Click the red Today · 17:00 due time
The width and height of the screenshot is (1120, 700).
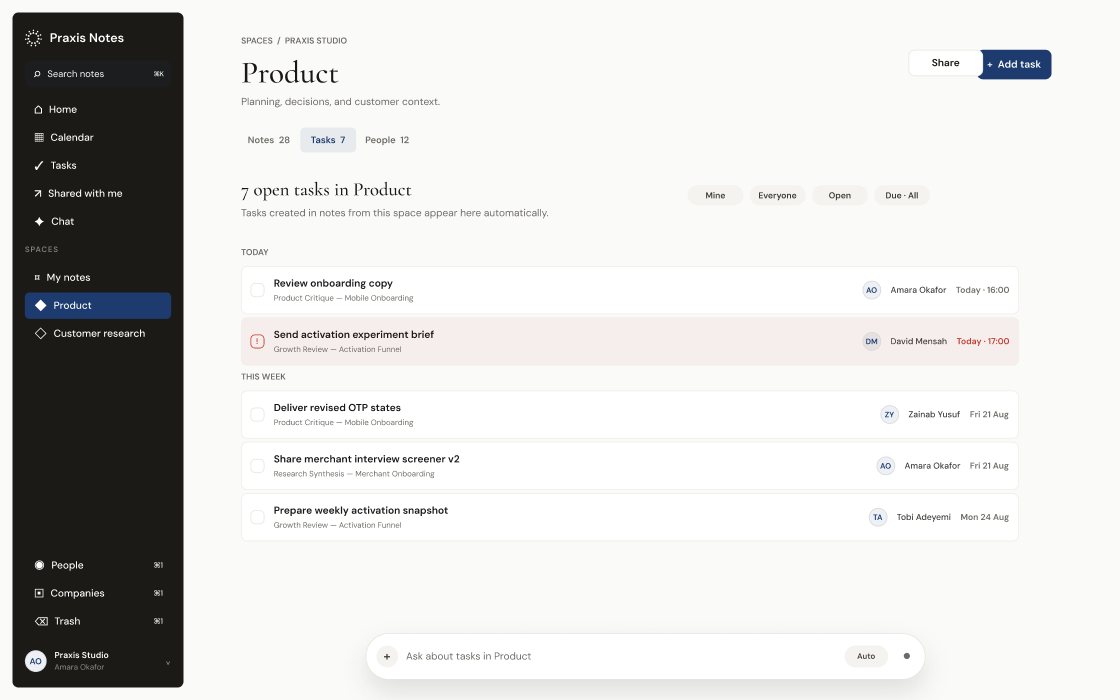pyautogui.click(x=983, y=341)
